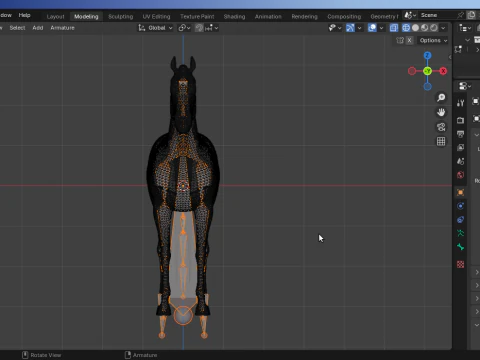Click the t-shirt icon beside the X mirror button
This screenshot has width=480, height=360.
(x=400, y=40)
